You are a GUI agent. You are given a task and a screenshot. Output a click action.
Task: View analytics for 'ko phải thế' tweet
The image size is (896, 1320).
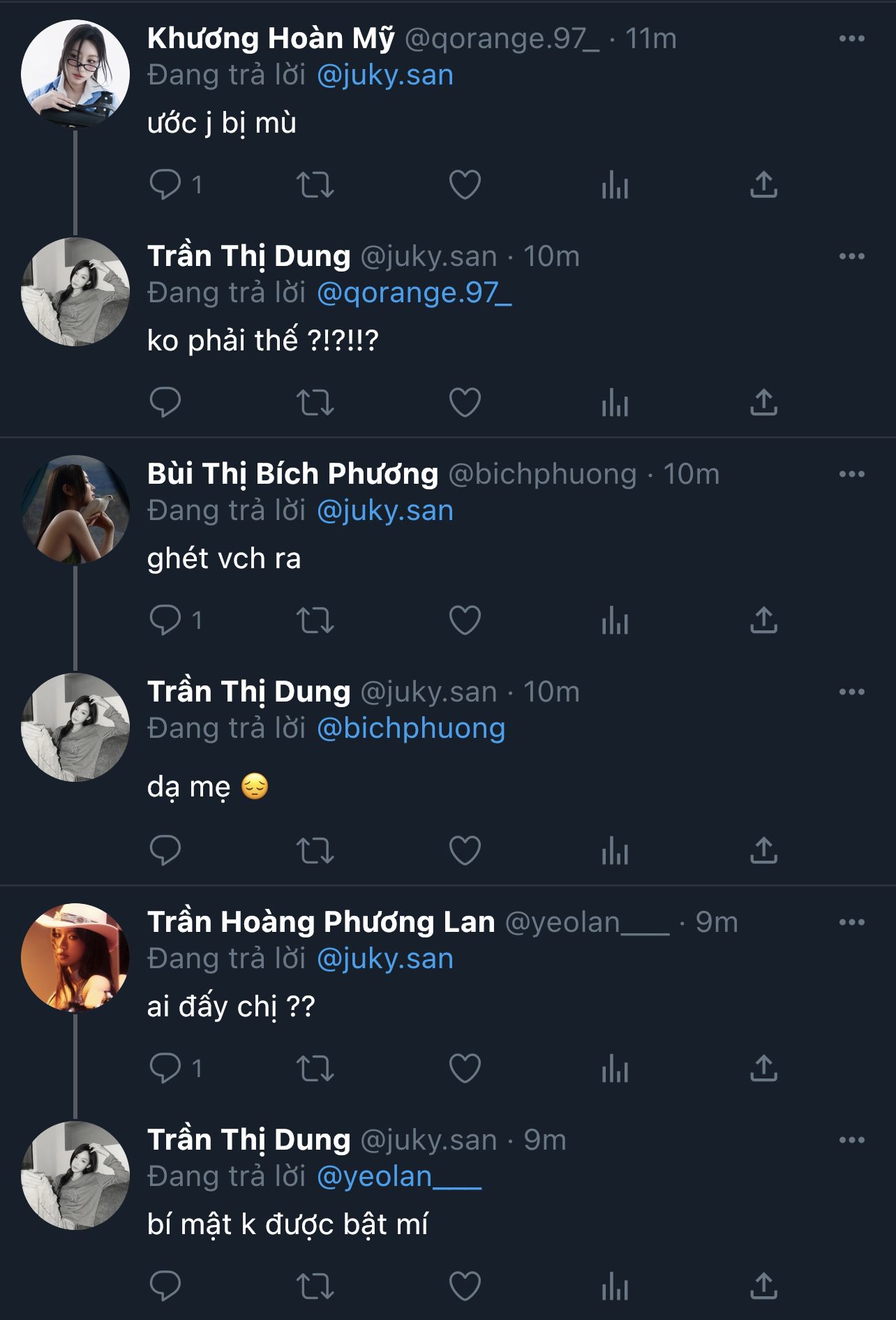point(615,403)
